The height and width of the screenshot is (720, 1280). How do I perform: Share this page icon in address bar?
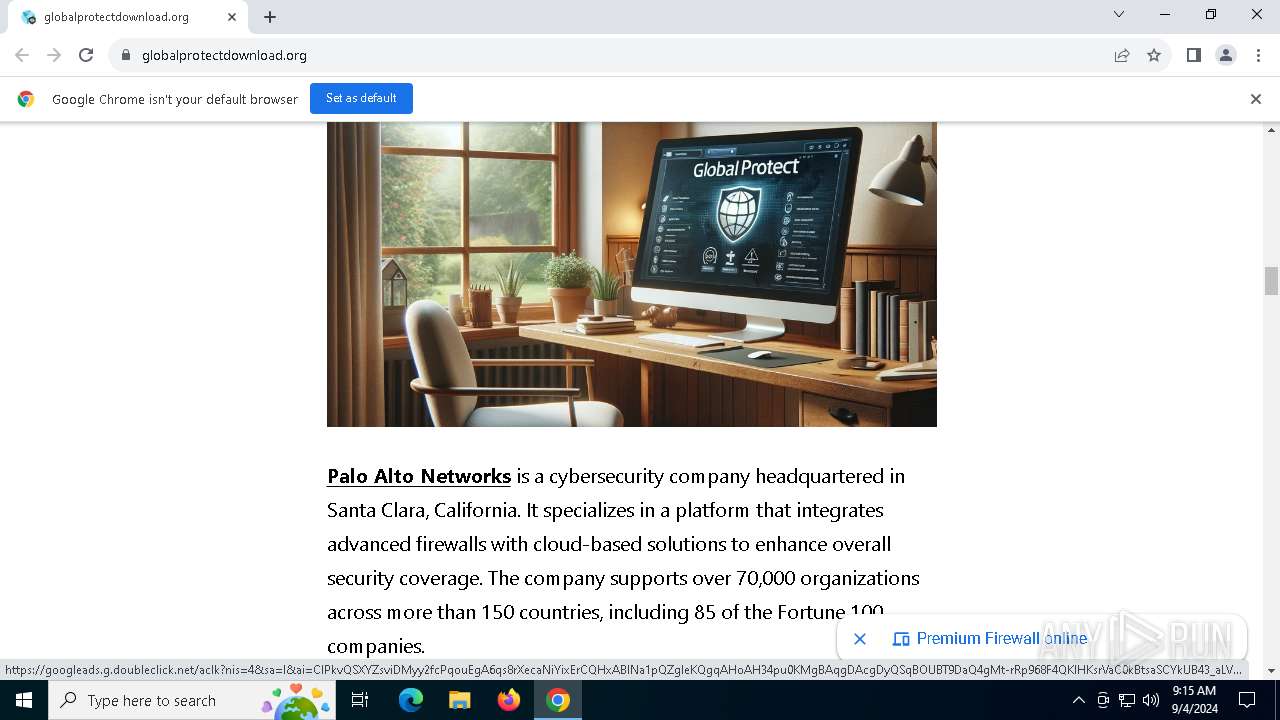[1122, 55]
